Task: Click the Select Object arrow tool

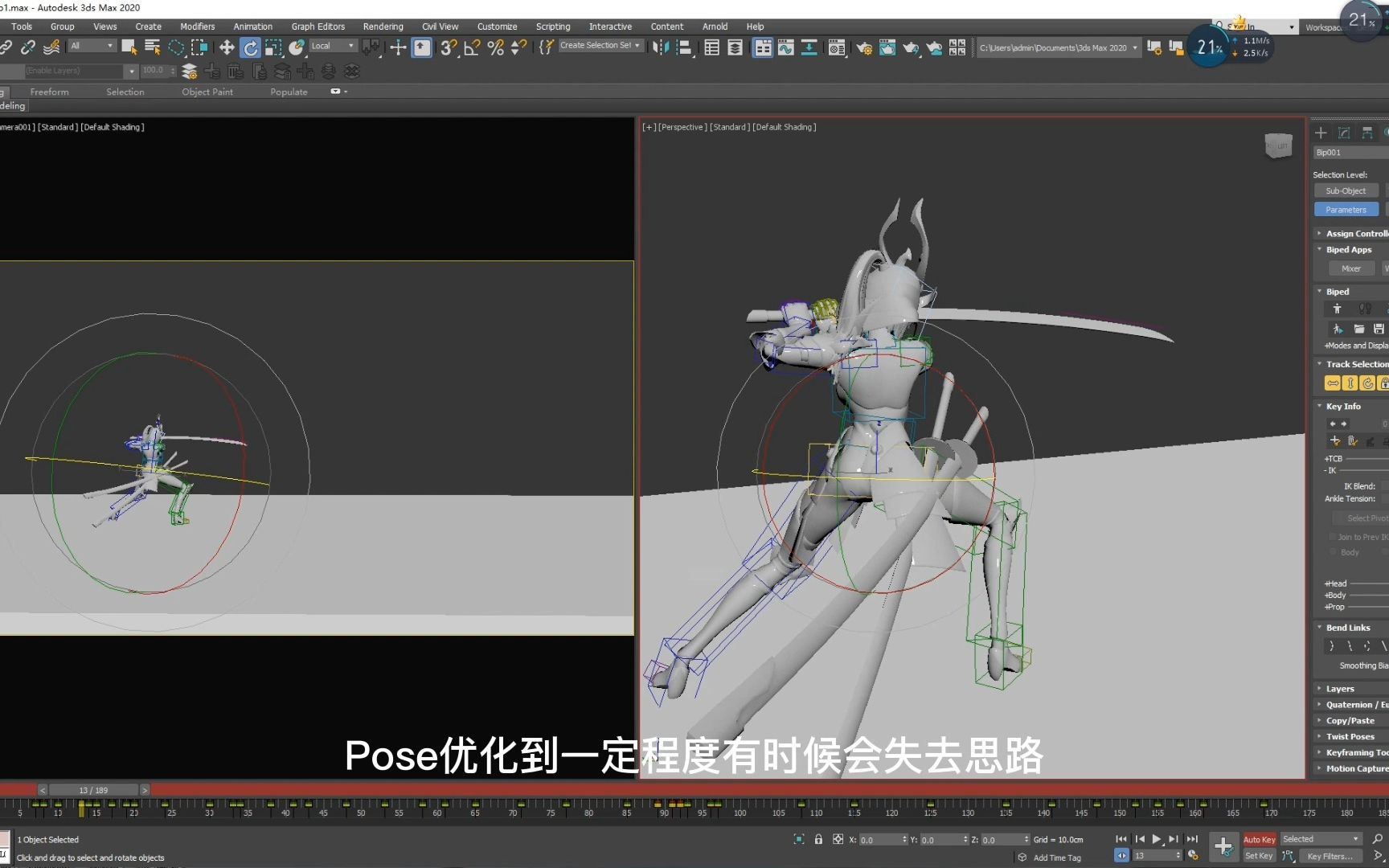Action: [129, 47]
